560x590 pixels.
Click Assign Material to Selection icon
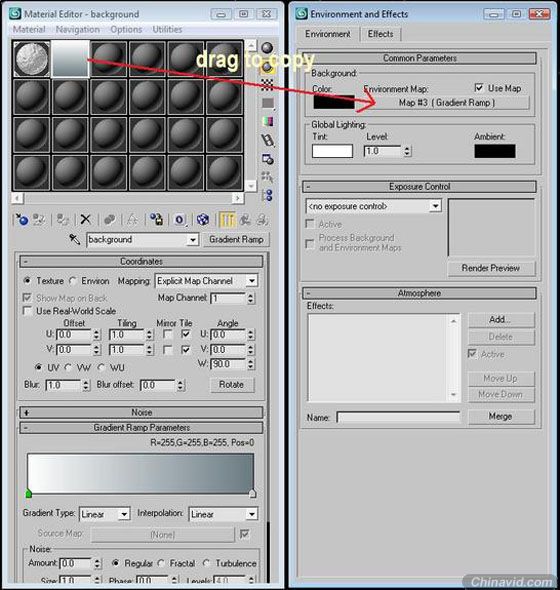pyautogui.click(x=62, y=219)
